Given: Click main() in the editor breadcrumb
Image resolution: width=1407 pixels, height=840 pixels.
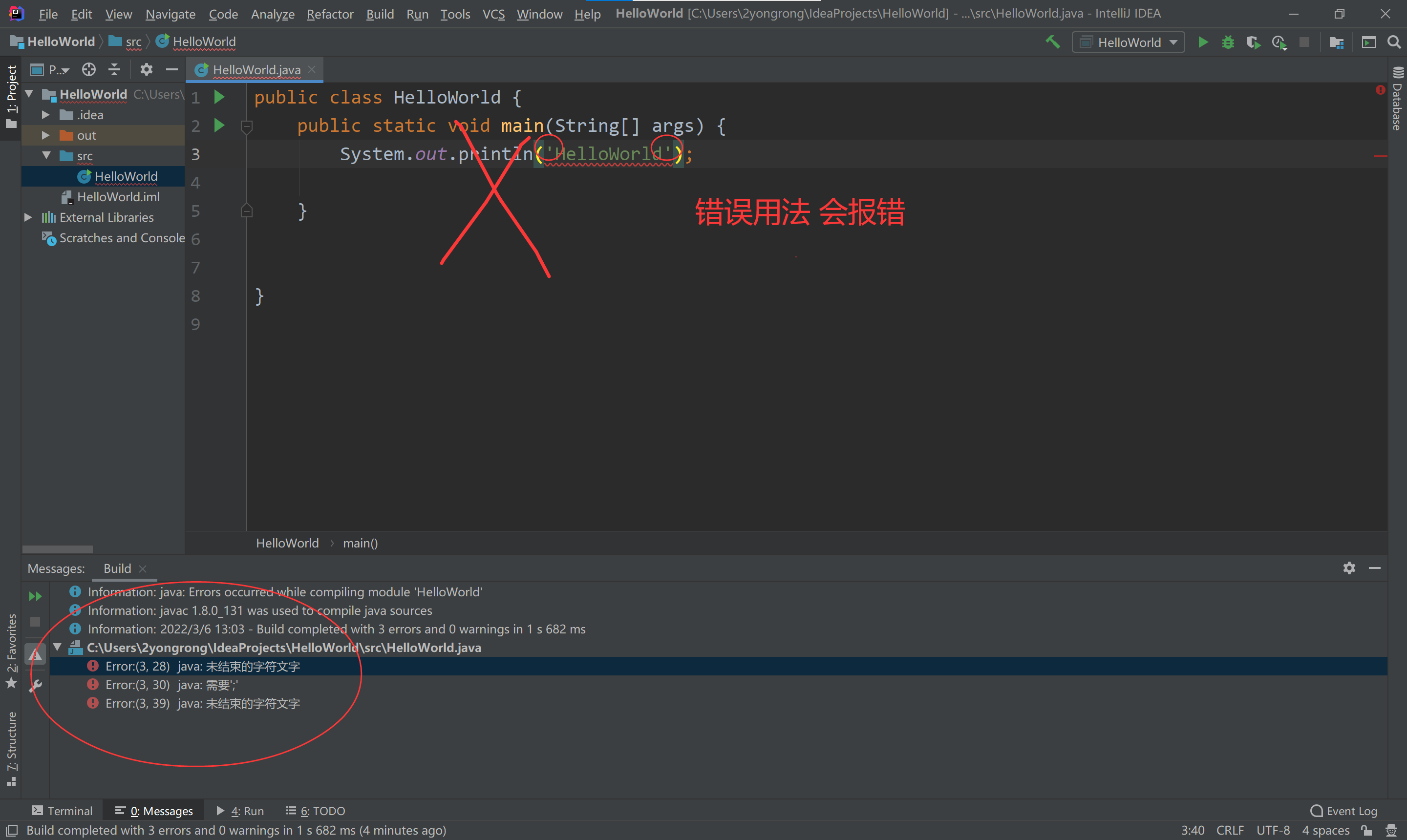Looking at the screenshot, I should (361, 543).
